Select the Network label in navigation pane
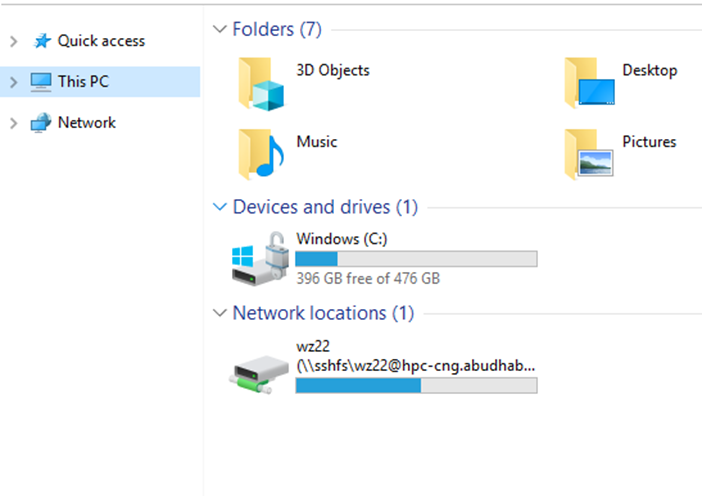Screen dimensions: 702x496 pos(87,123)
